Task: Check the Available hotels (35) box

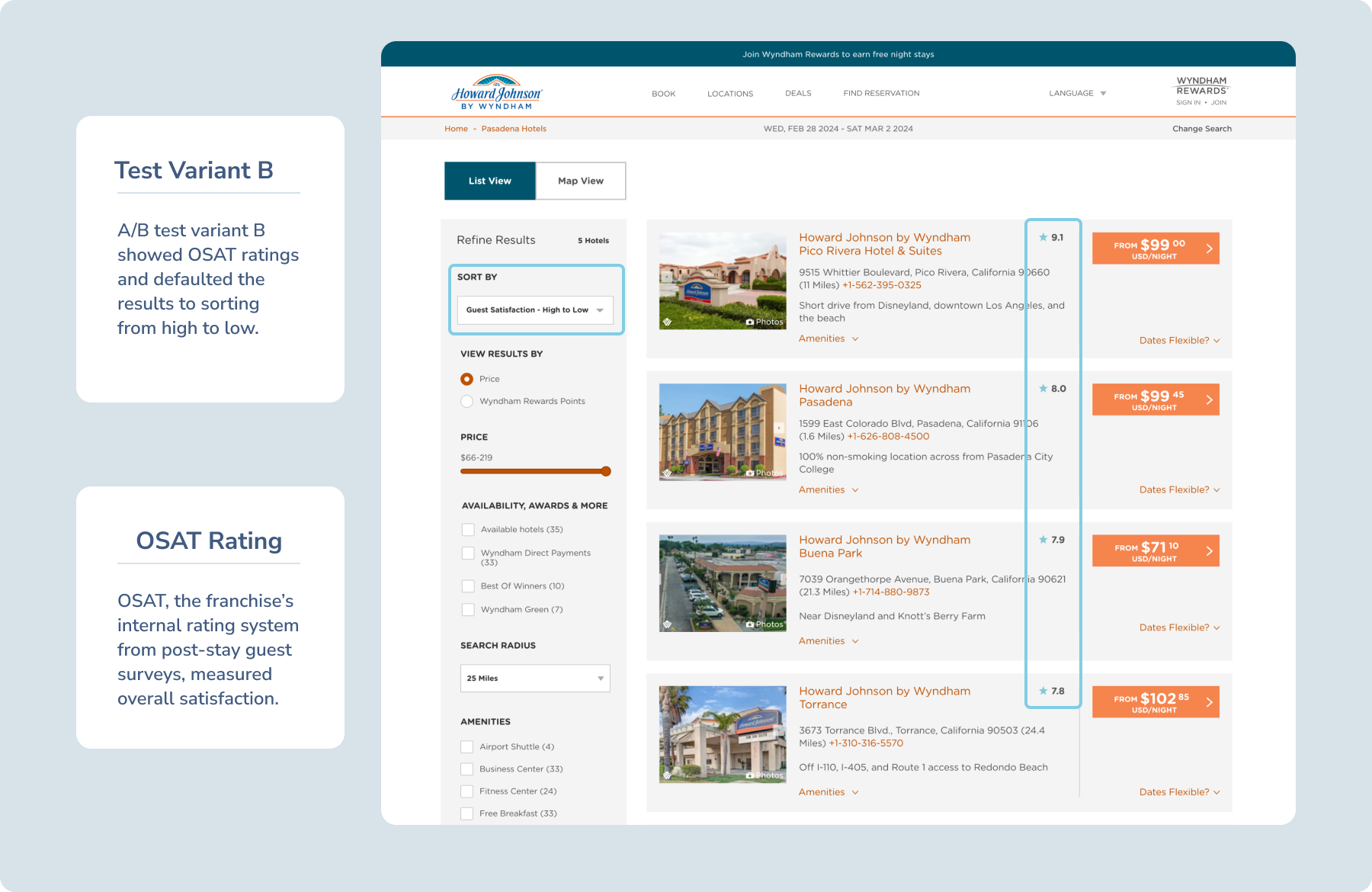Action: tap(468, 529)
